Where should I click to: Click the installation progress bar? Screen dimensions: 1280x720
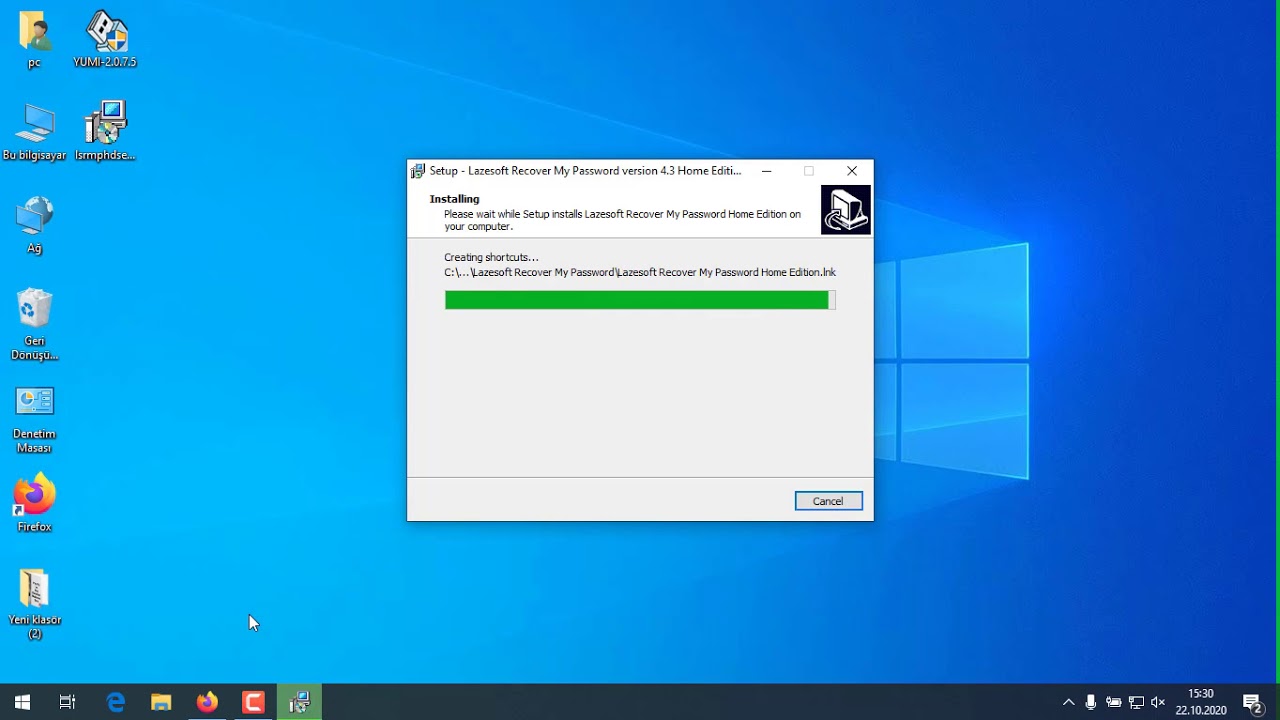coord(640,300)
